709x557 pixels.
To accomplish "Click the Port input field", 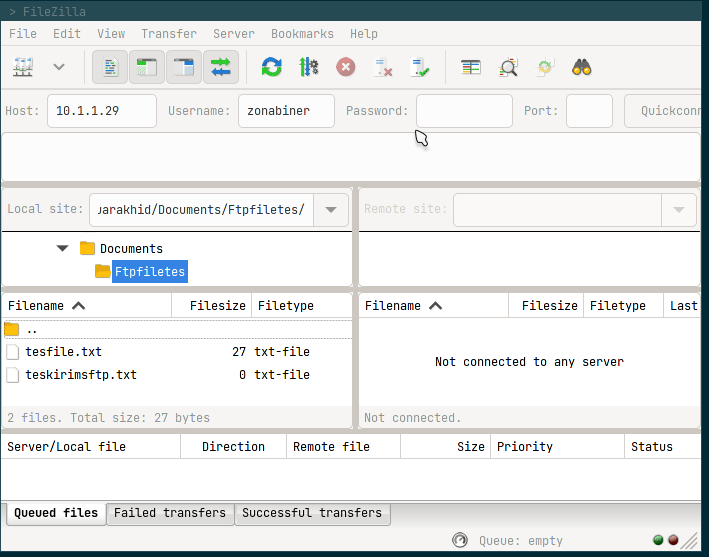I will pyautogui.click(x=589, y=111).
